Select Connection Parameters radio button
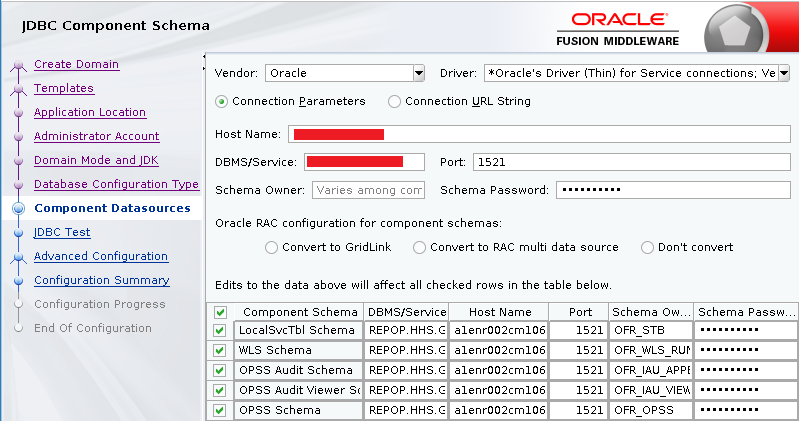Viewport: 799px width, 421px height. (222, 101)
